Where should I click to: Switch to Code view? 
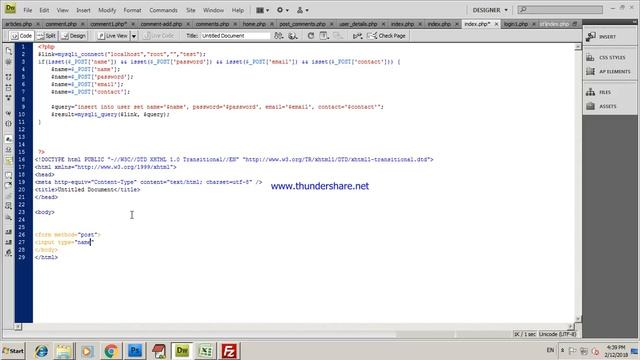coord(21,36)
